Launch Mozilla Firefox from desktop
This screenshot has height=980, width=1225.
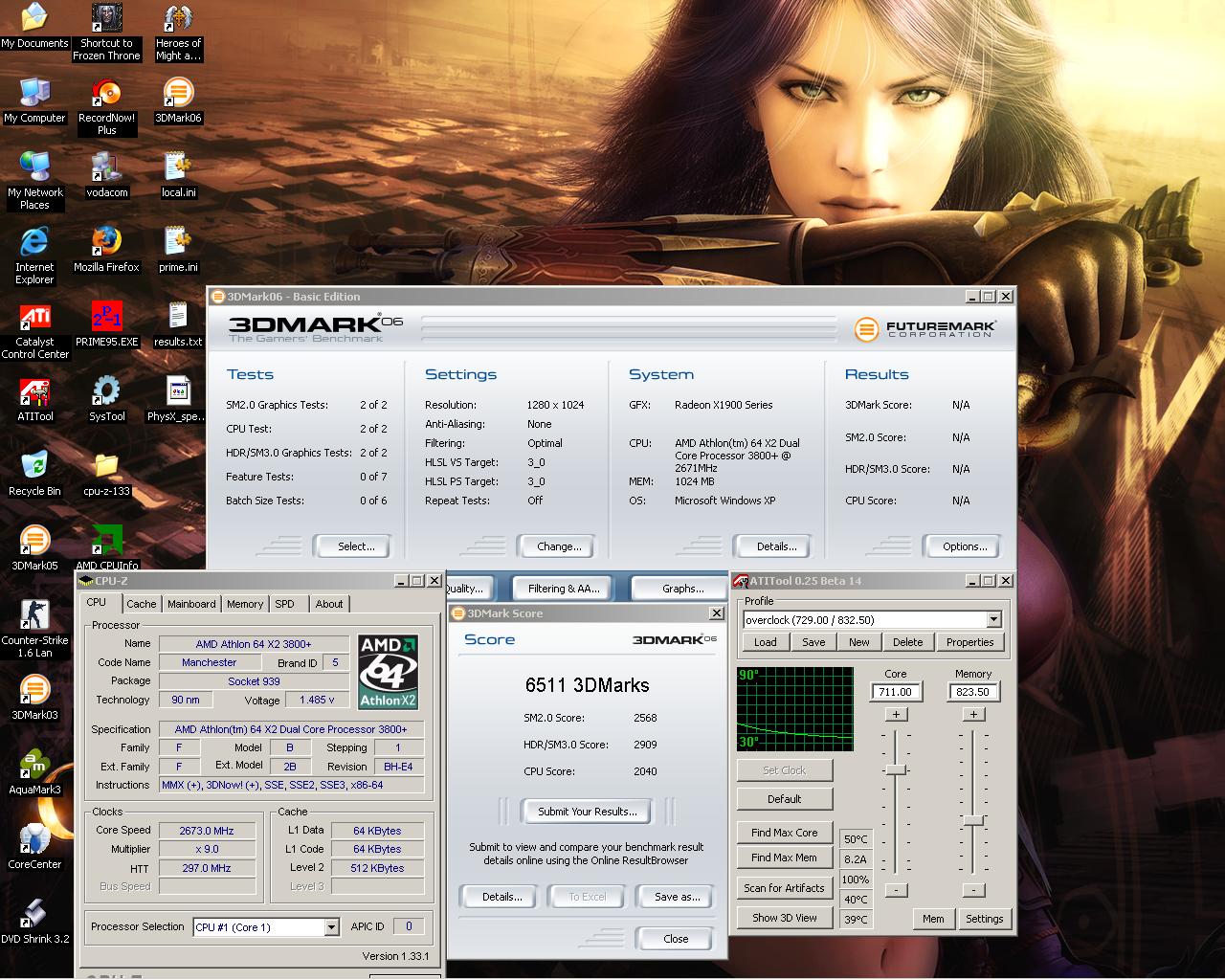coord(106,242)
